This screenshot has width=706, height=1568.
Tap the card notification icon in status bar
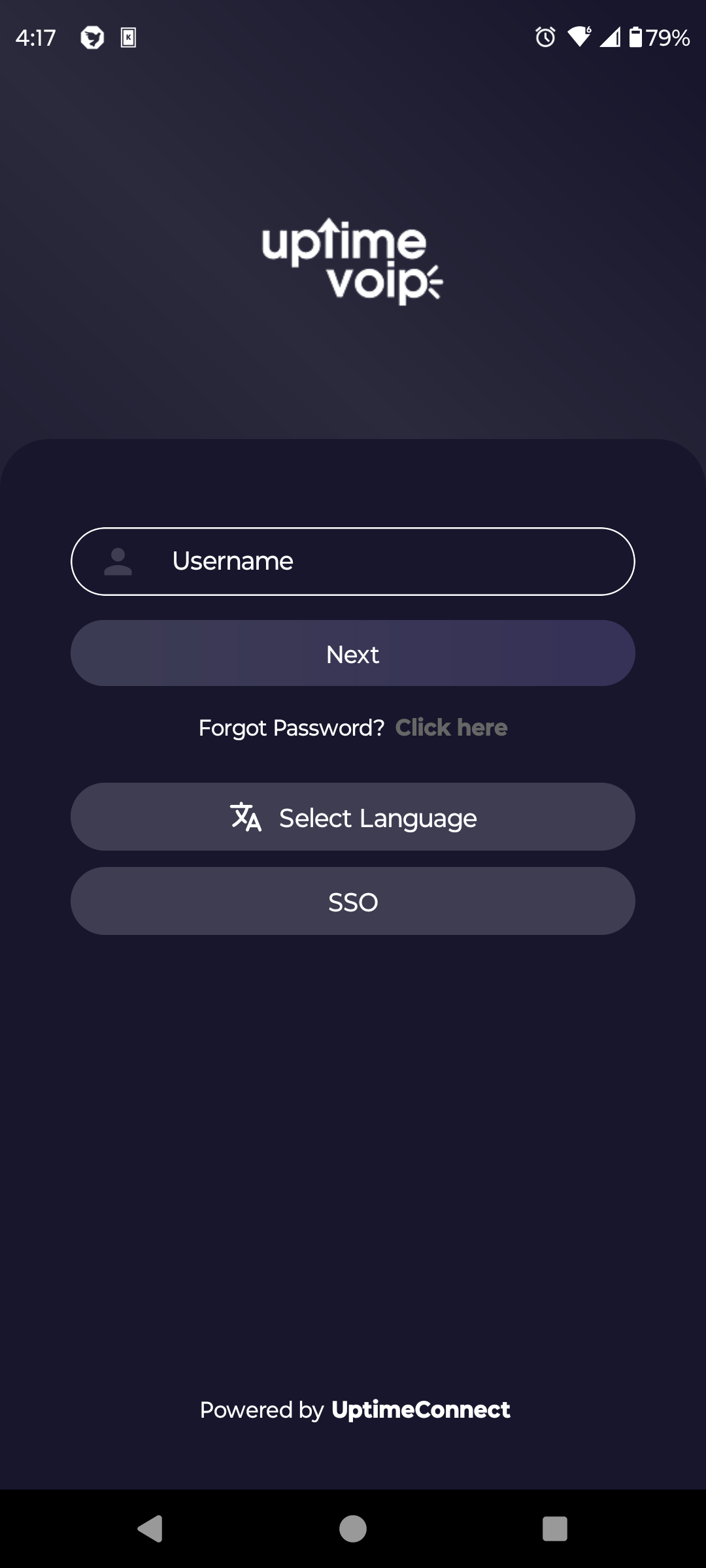coord(128,38)
